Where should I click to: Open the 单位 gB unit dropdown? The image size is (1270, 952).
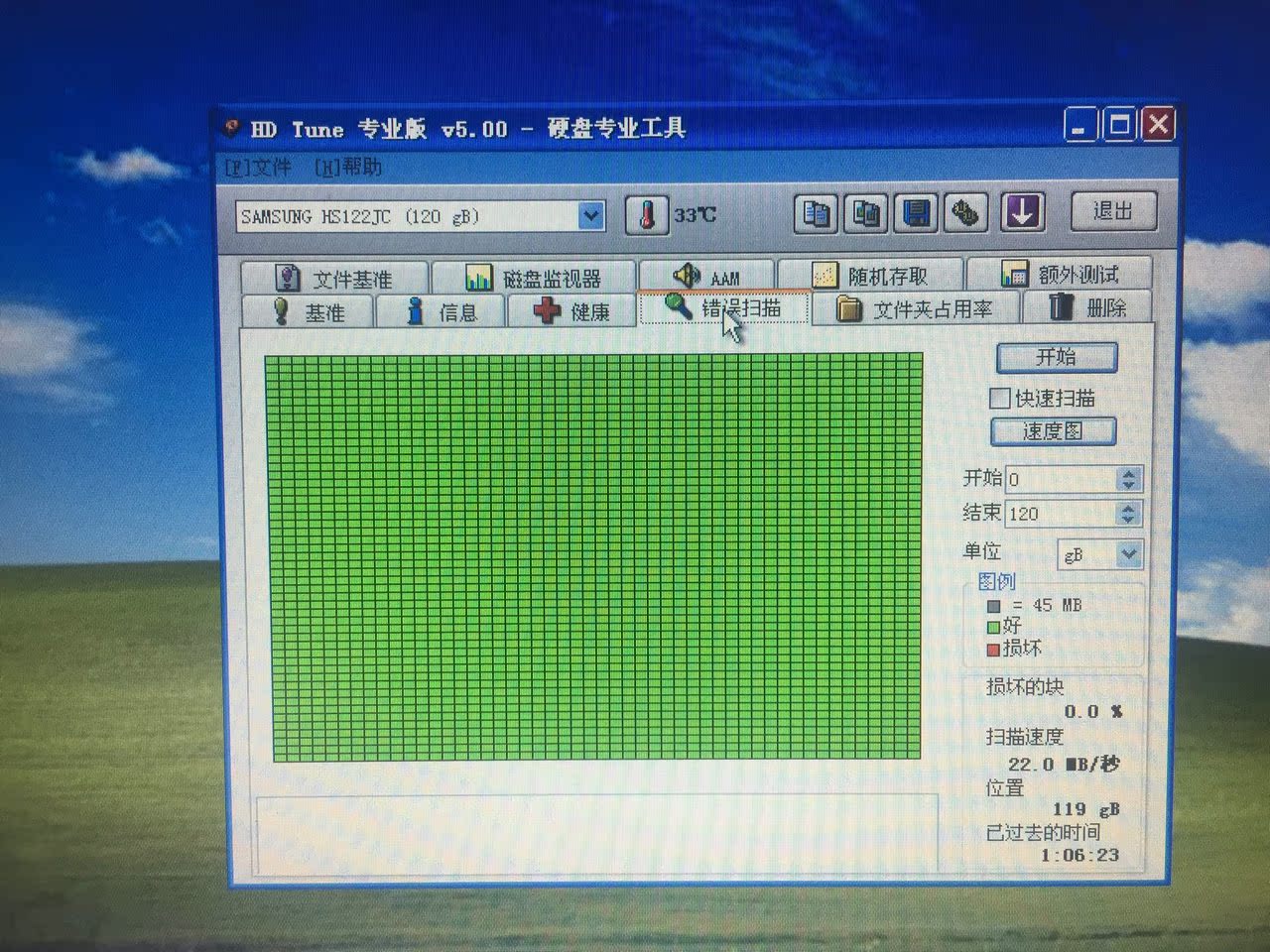(x=1128, y=554)
